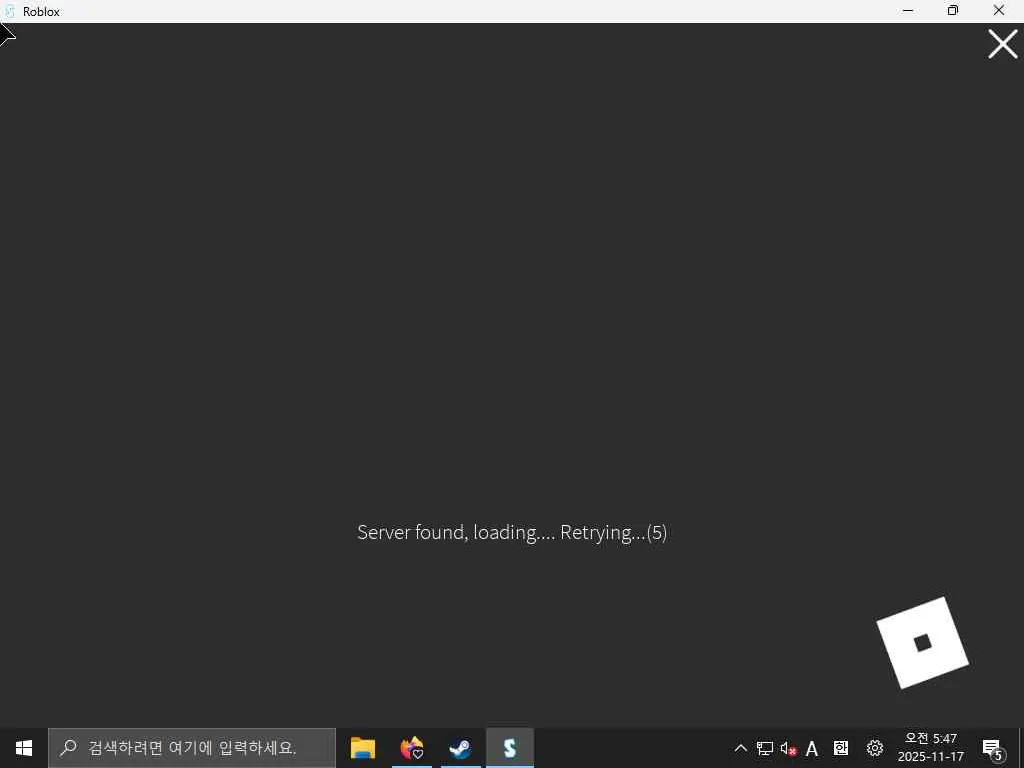The image size is (1024, 768).
Task: Open the IME settings gear icon
Action: pos(874,748)
